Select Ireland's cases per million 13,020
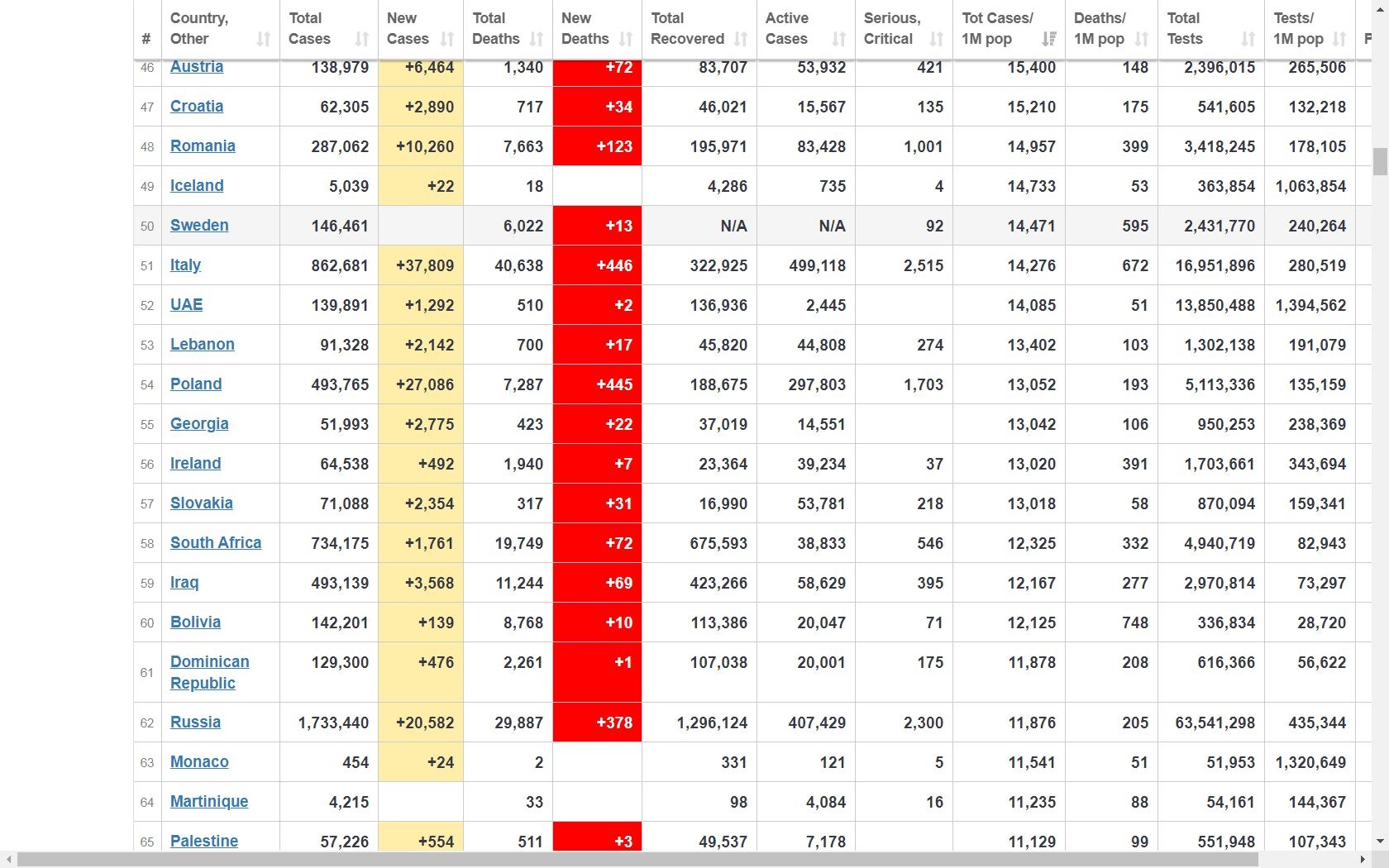 pos(1009,464)
